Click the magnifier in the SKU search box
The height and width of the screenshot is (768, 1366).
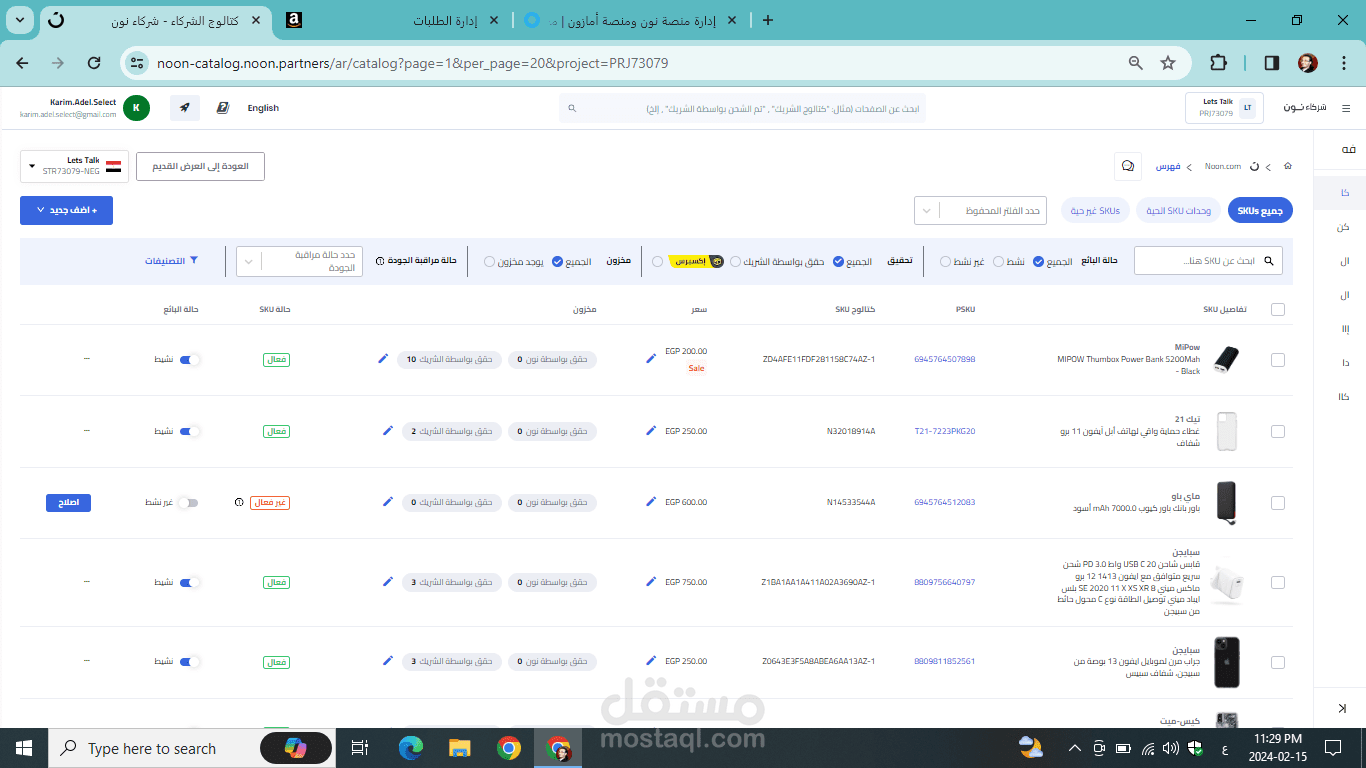[1270, 261]
